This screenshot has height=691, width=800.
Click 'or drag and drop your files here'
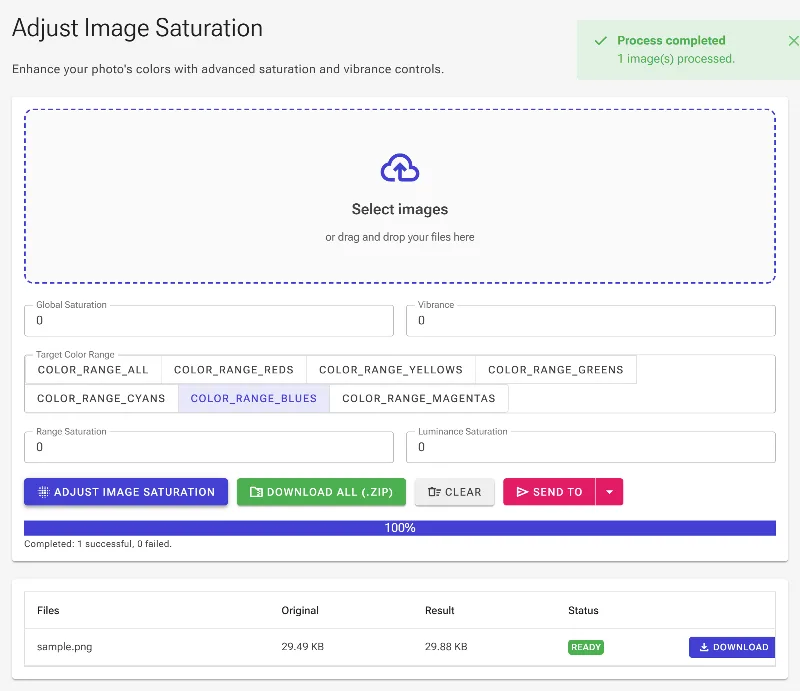399,237
